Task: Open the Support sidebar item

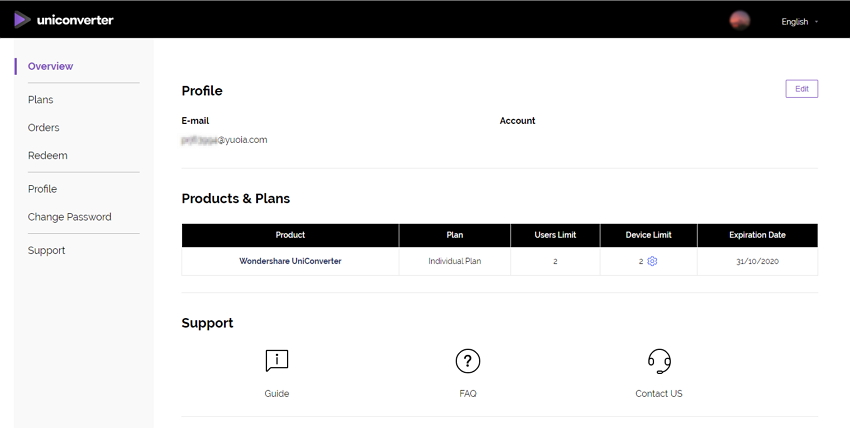Action: [47, 250]
